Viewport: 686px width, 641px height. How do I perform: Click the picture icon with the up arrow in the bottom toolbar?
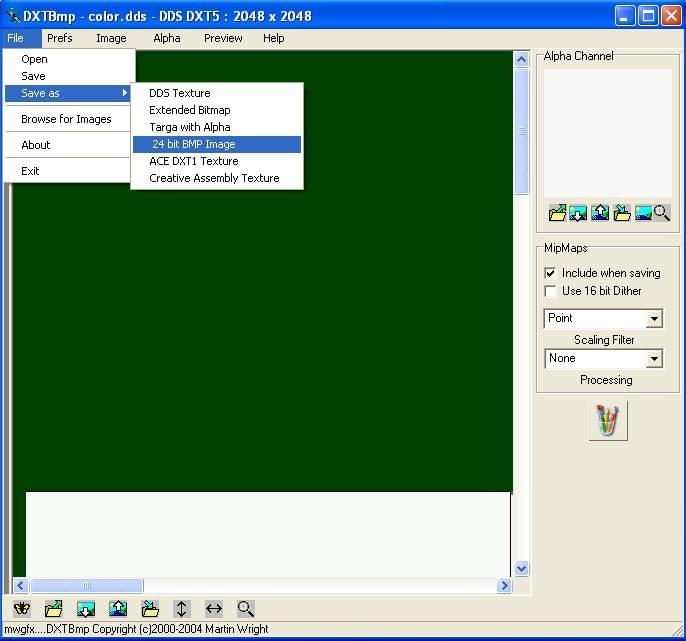tap(118, 609)
